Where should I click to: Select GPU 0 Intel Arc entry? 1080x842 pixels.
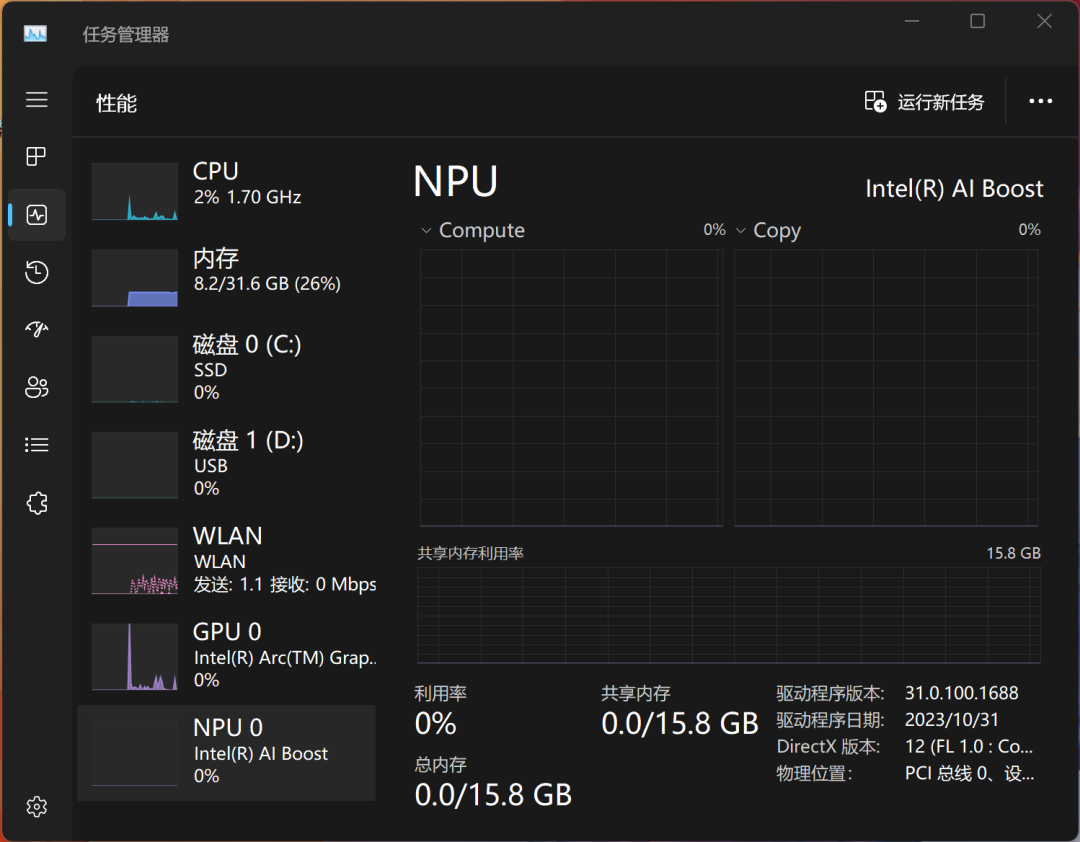(227, 656)
